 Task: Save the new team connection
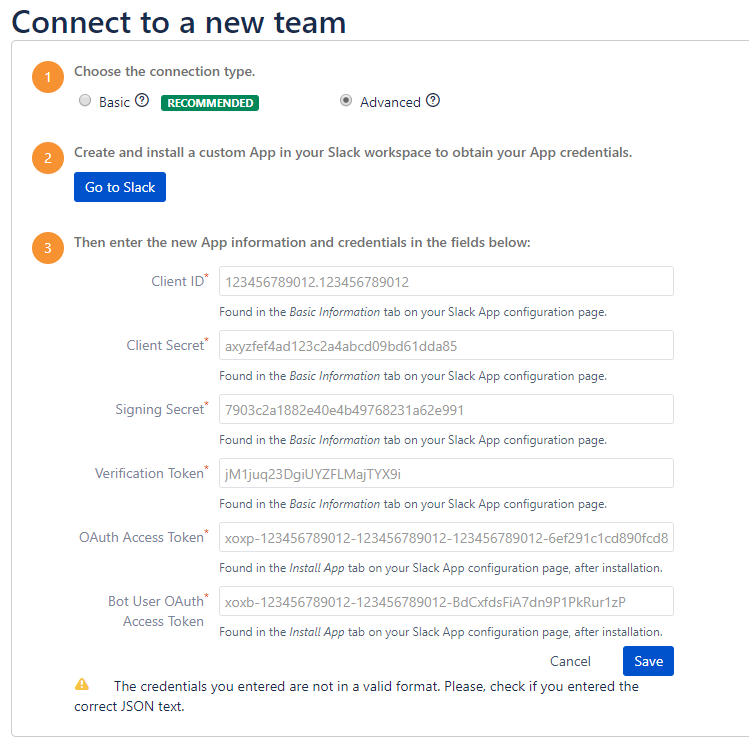tap(648, 661)
